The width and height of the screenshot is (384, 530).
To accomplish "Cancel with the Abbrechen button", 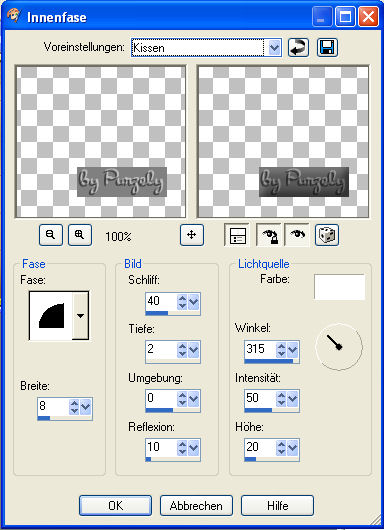I will 196,506.
